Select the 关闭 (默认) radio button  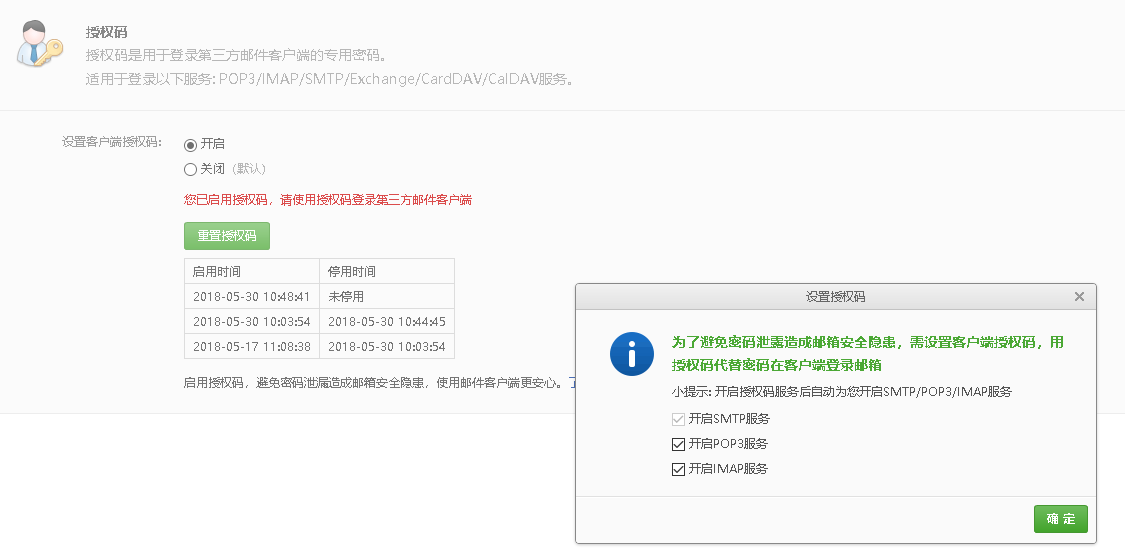(190, 170)
